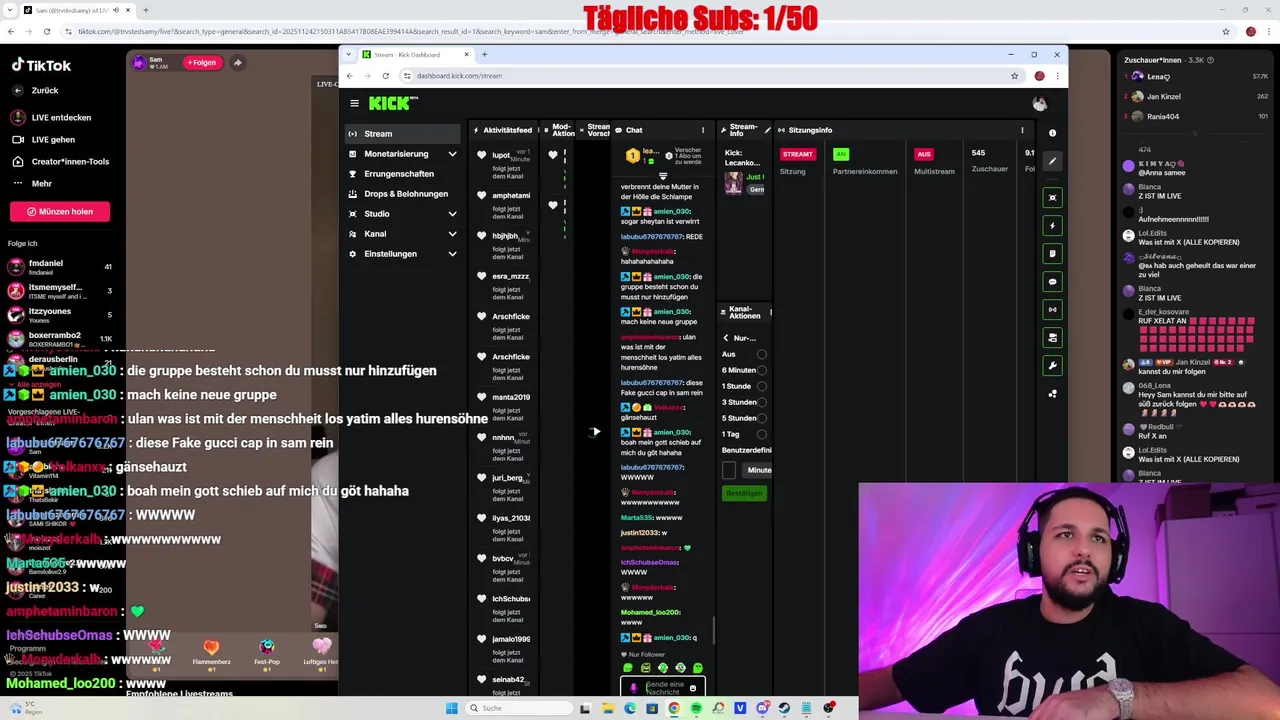Open the Sitzungsinfo panel three-dot menu

pos(1022,130)
